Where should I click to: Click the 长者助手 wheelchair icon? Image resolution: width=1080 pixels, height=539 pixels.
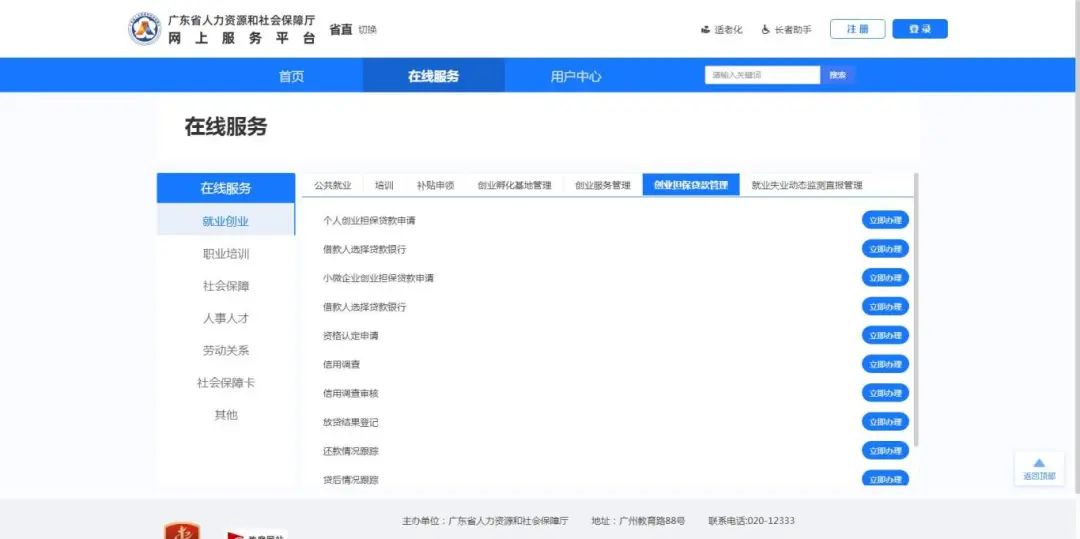click(x=765, y=30)
